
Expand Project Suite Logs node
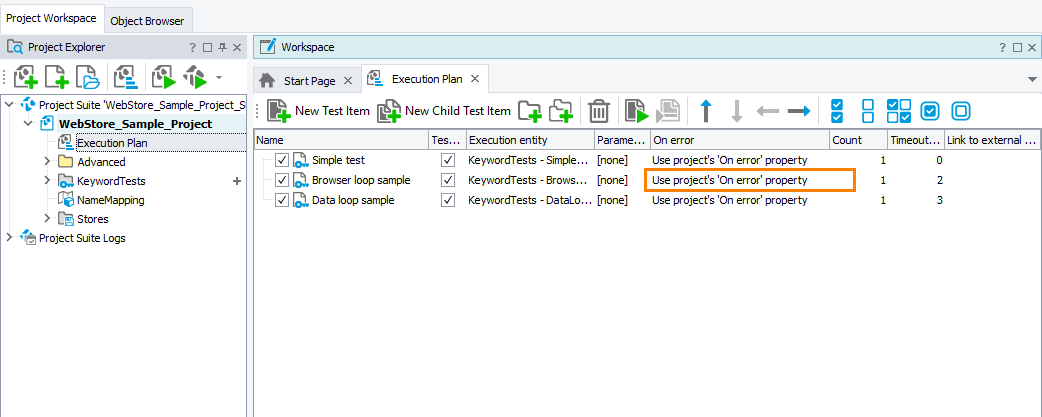(x=10, y=238)
